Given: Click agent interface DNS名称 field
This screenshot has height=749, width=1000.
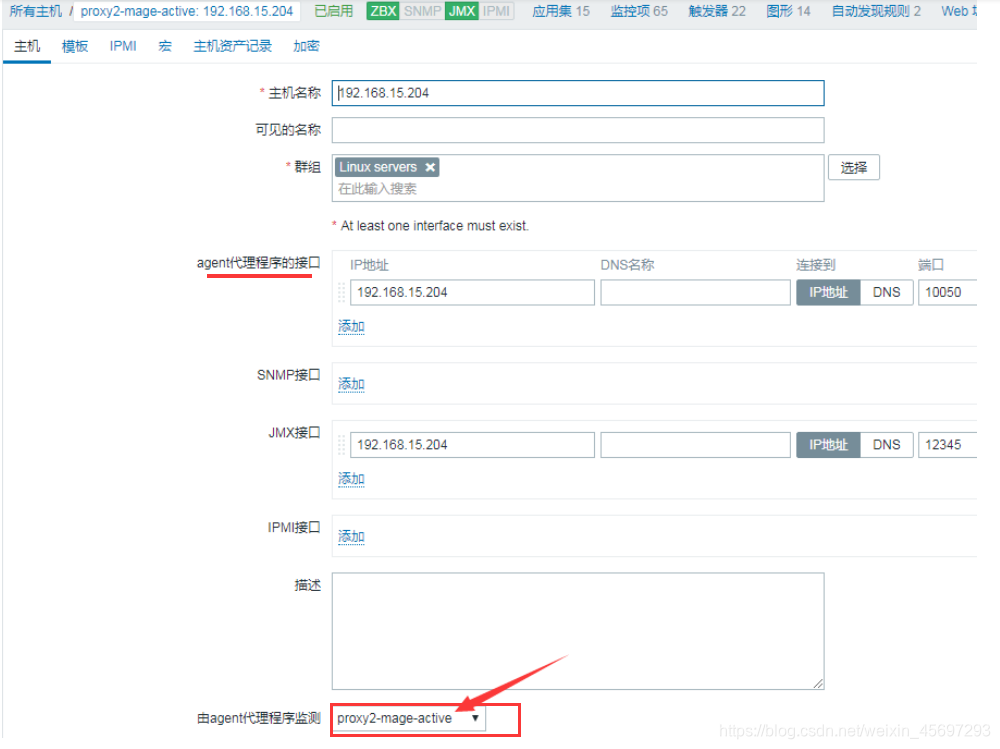Looking at the screenshot, I should pyautogui.click(x=695, y=292).
